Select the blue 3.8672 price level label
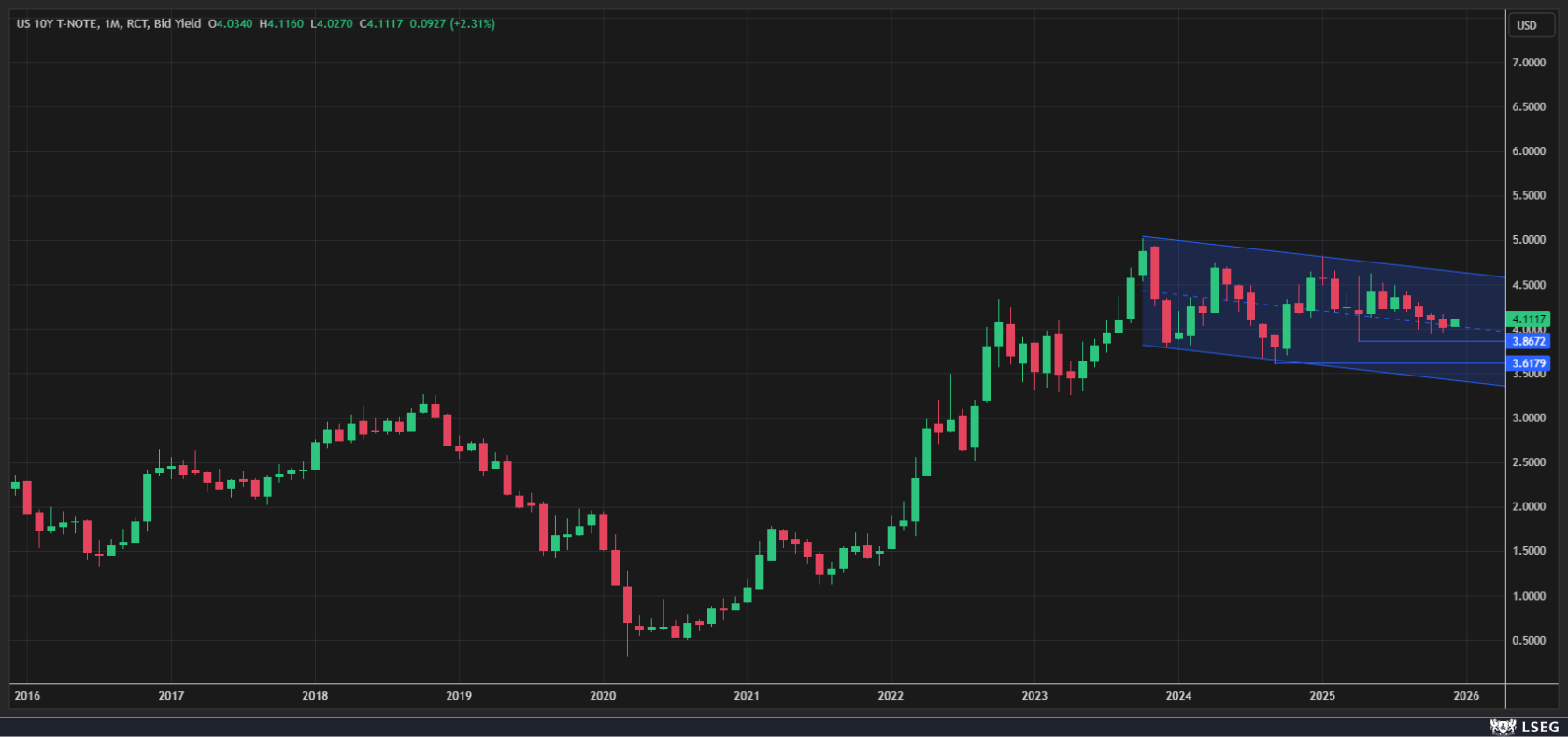 (1529, 342)
